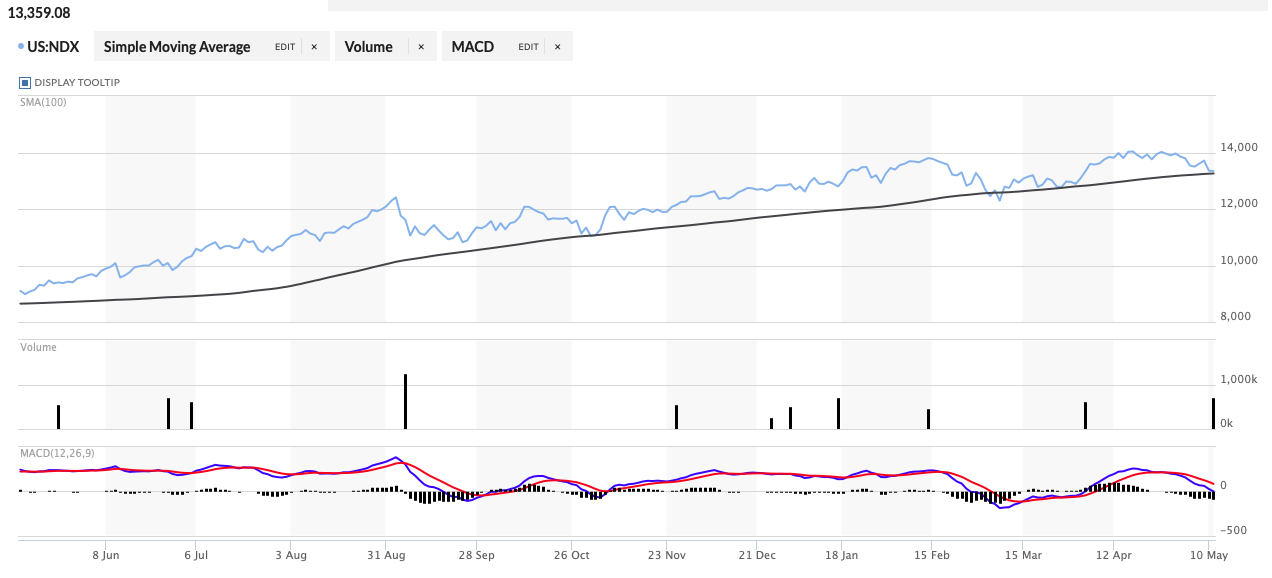Toggle the Display Tooltip checkbox

click(x=25, y=82)
